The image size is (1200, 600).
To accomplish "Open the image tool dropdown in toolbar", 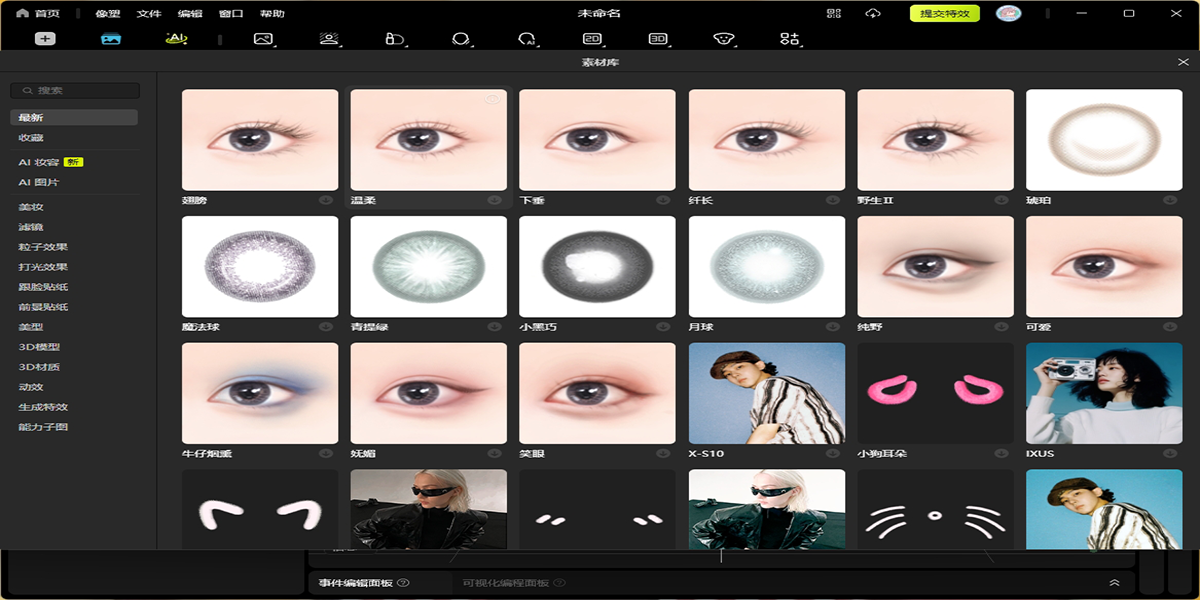I will pyautogui.click(x=263, y=39).
